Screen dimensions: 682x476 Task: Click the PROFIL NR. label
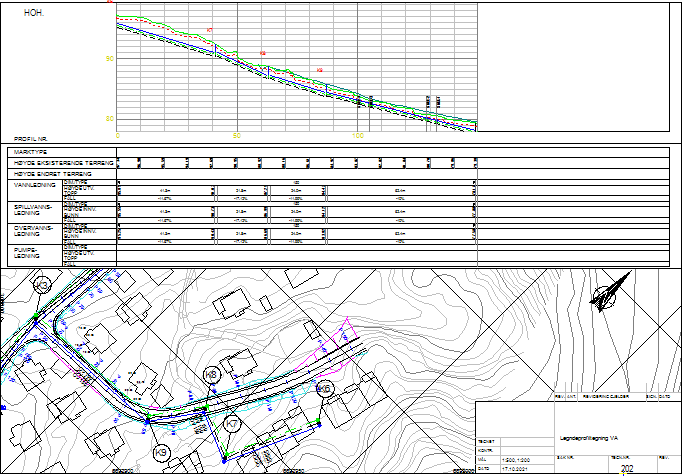31,139
